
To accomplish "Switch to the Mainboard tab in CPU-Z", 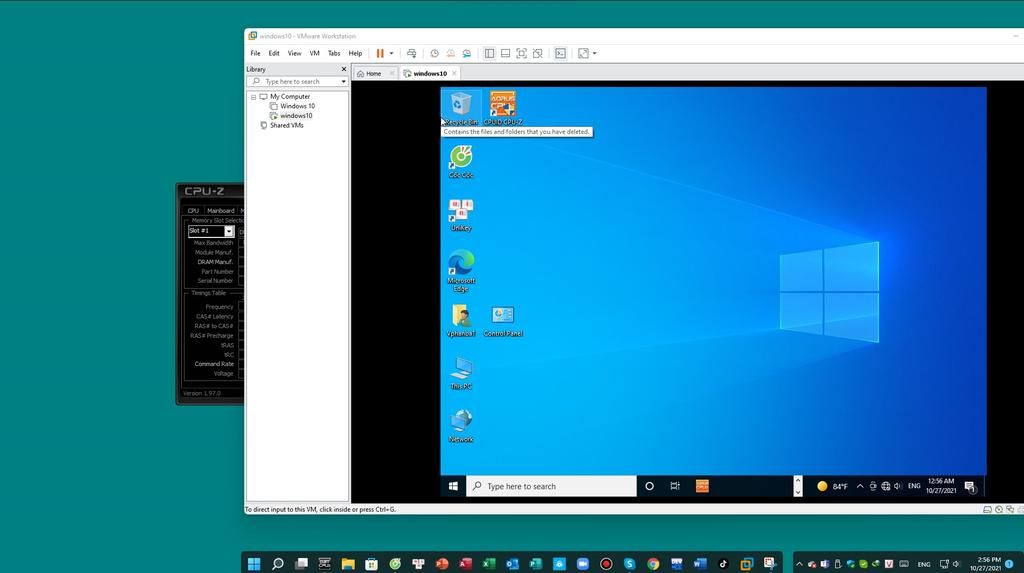I will (221, 210).
